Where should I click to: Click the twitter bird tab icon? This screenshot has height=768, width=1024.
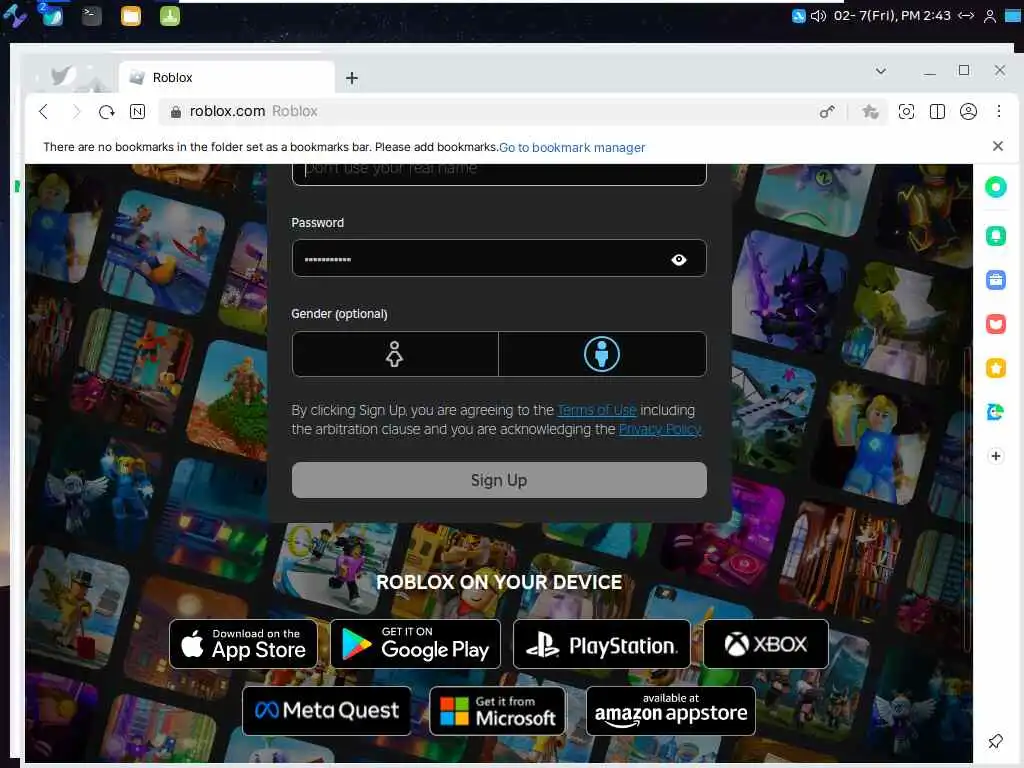[x=62, y=76]
